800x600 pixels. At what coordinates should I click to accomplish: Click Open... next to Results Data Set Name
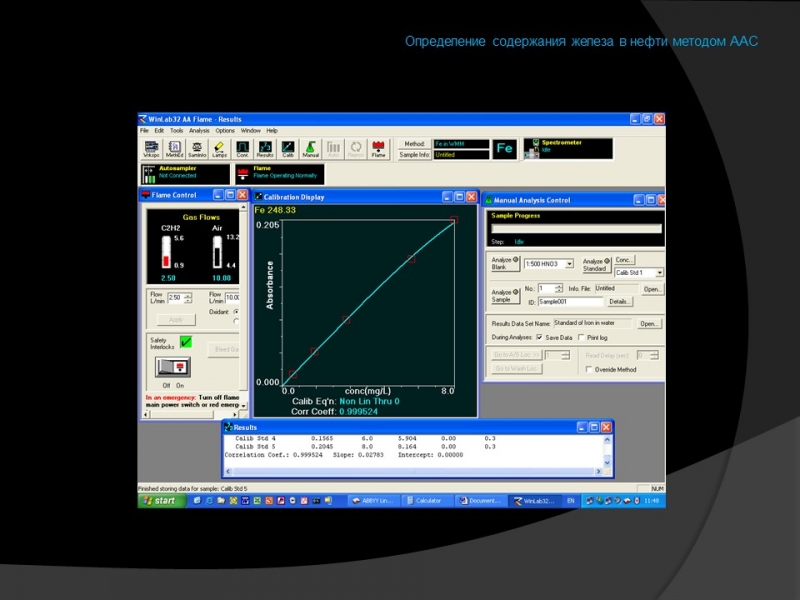pyautogui.click(x=648, y=323)
